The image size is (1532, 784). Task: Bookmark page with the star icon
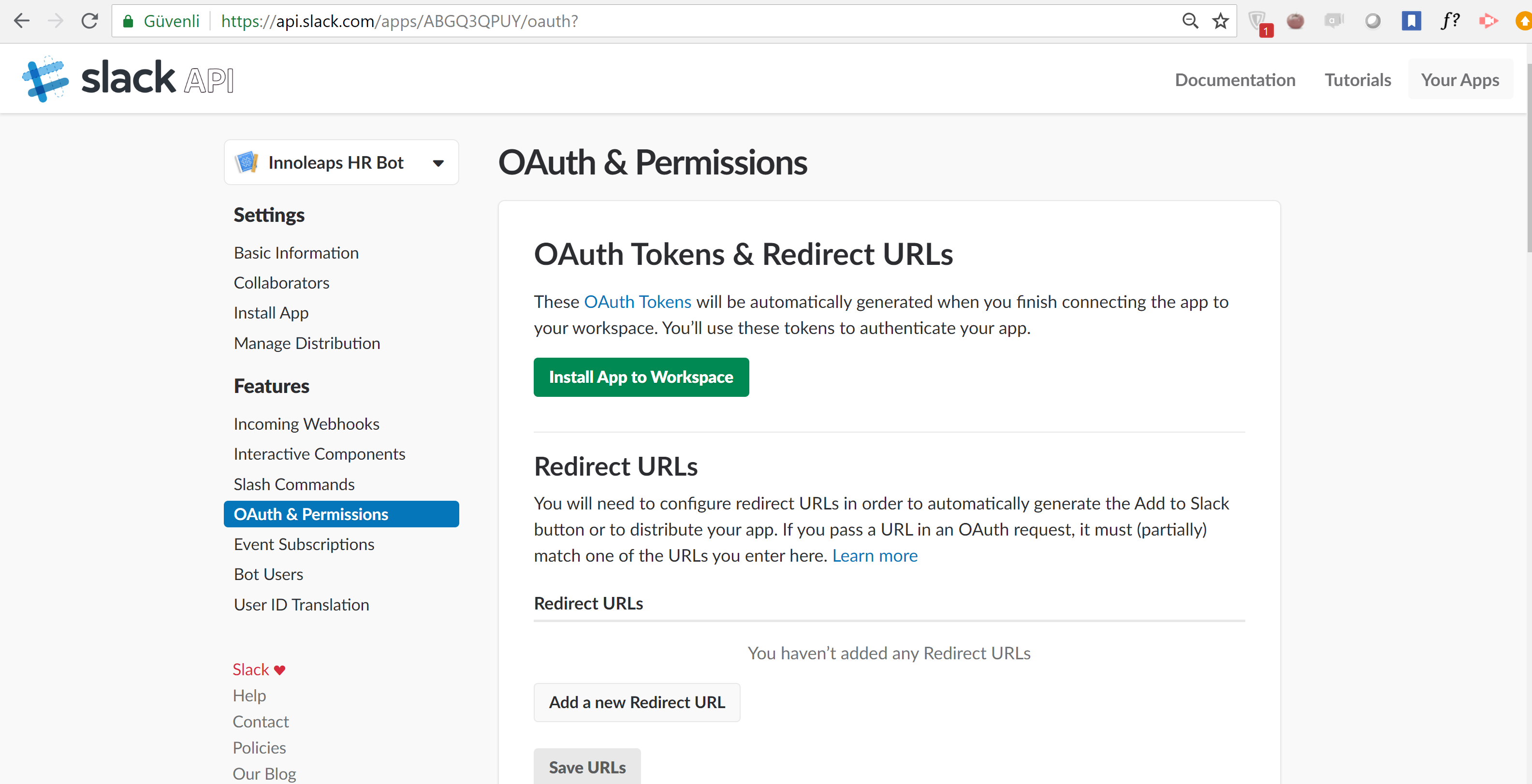coord(1220,21)
